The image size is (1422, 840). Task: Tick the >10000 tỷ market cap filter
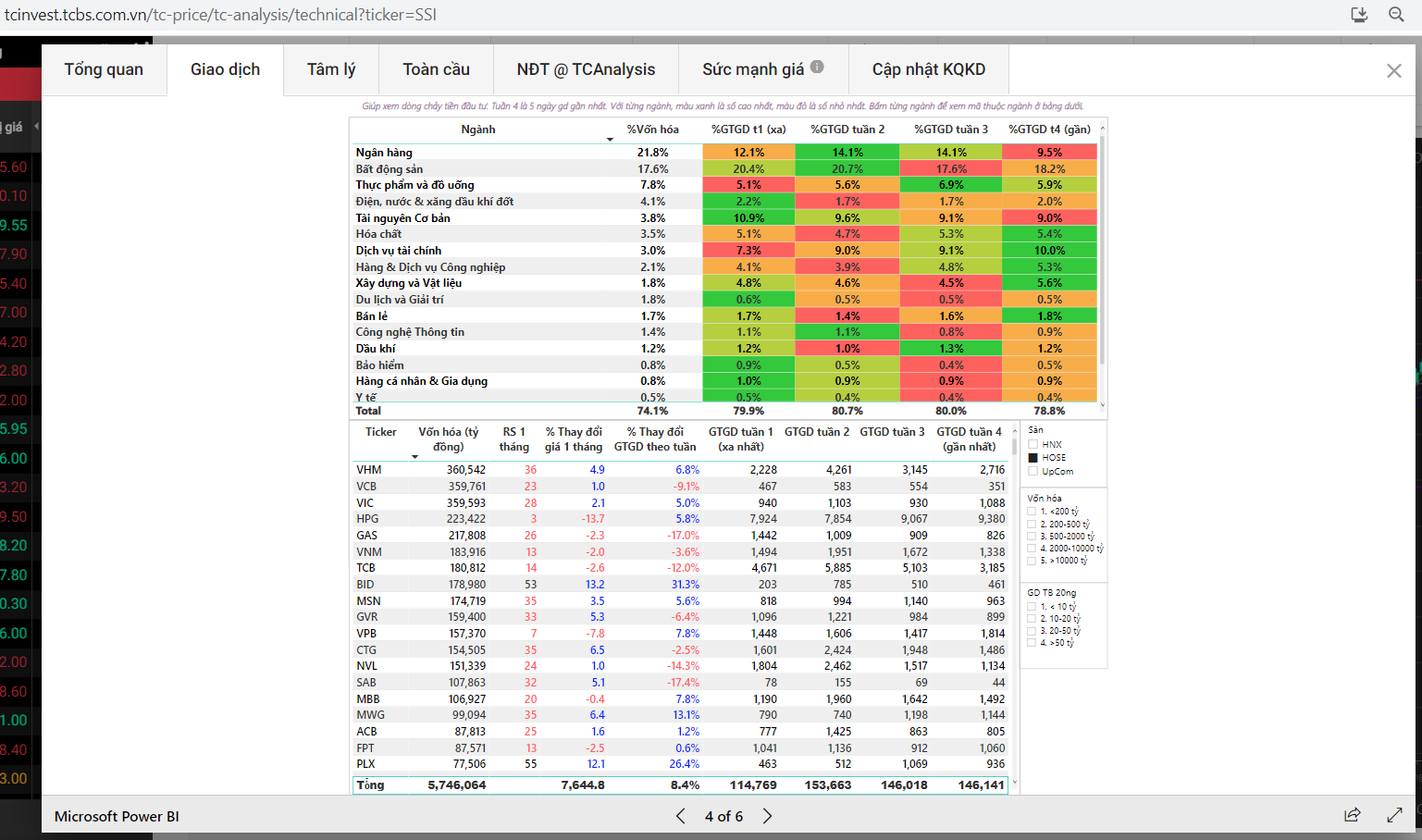coord(1032,561)
